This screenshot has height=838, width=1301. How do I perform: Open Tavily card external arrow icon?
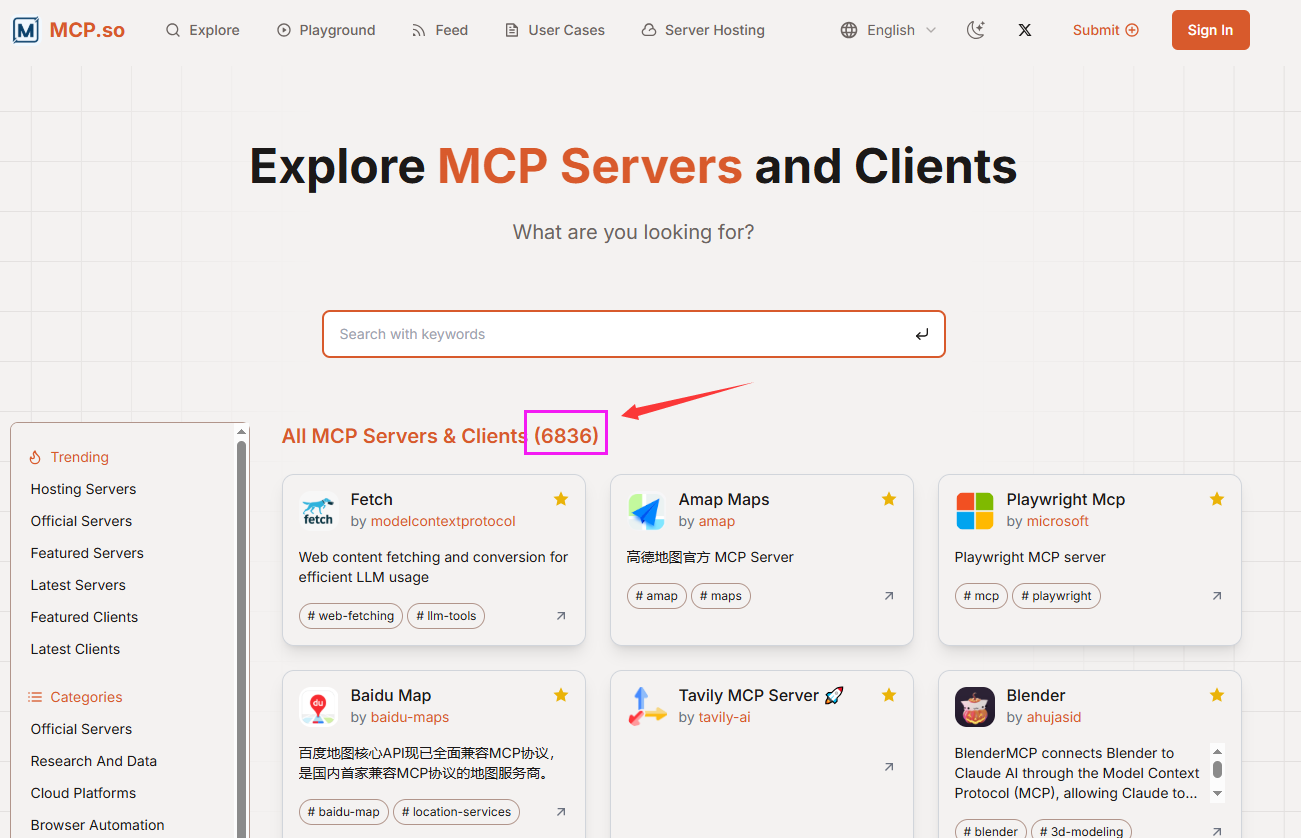pos(889,767)
